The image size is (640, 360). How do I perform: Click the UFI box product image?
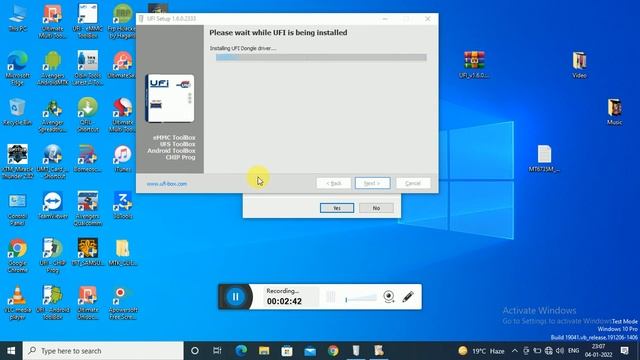[170, 98]
